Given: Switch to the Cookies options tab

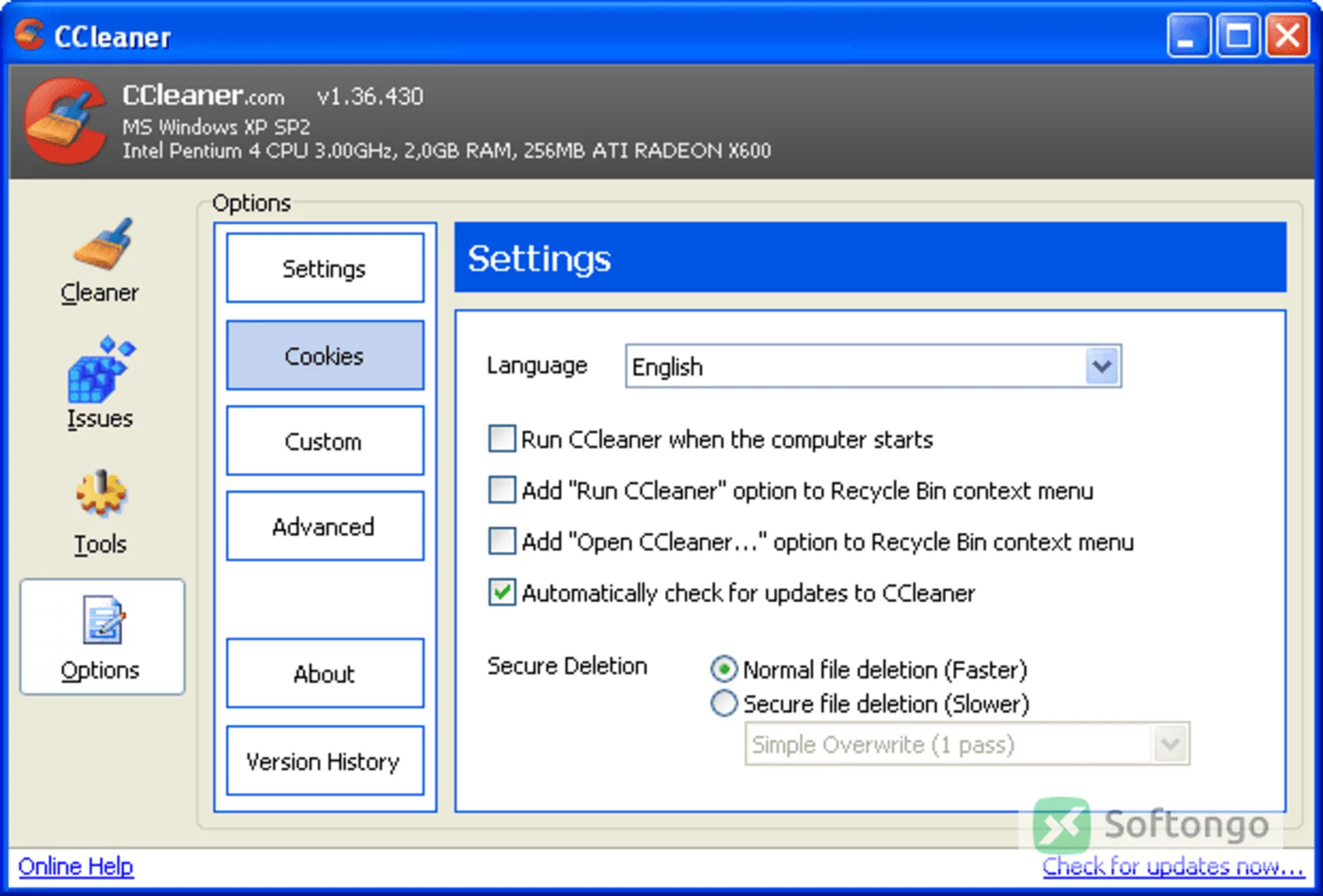Looking at the screenshot, I should coord(325,355).
